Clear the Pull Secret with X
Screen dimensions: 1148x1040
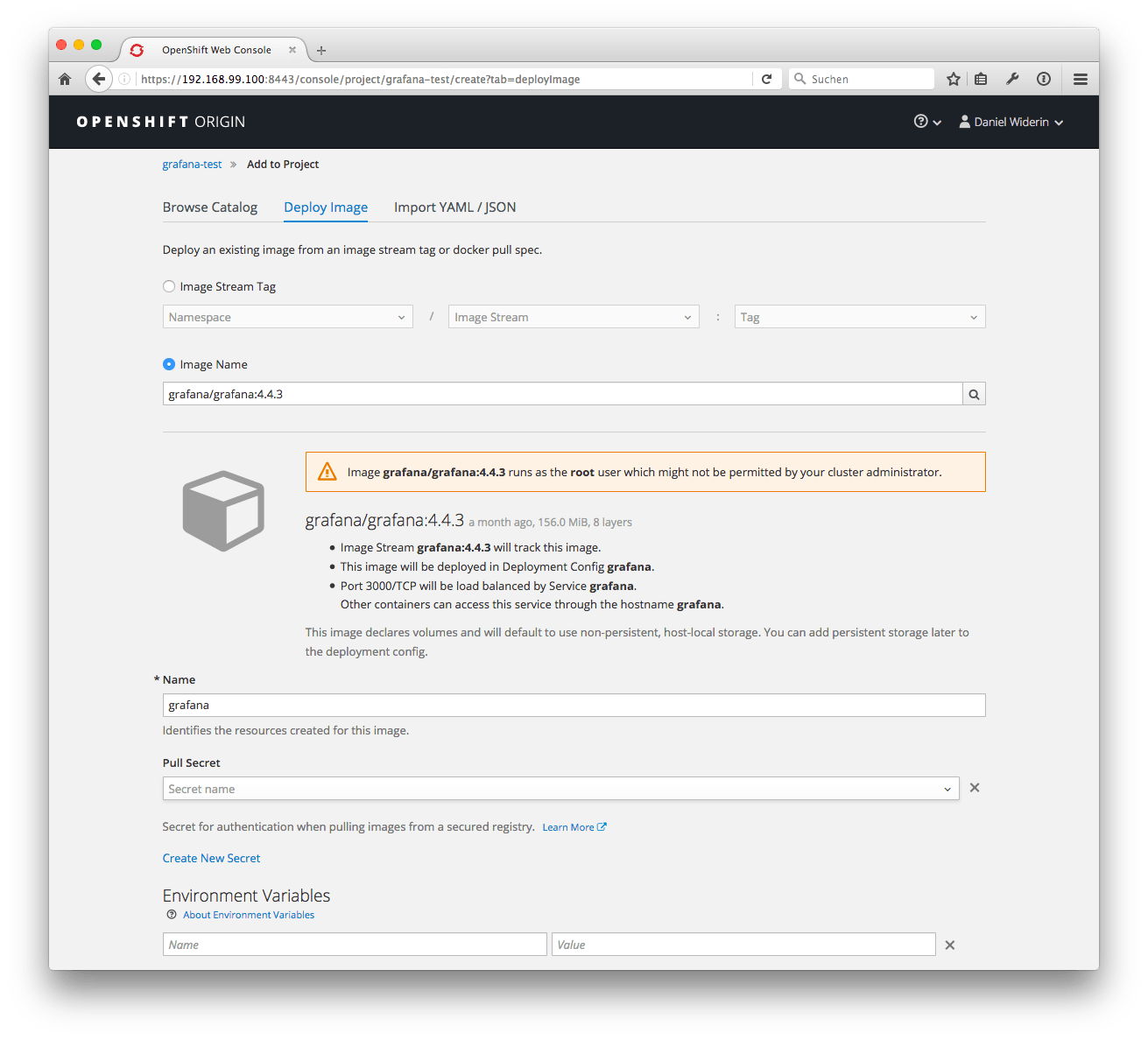pos(975,788)
